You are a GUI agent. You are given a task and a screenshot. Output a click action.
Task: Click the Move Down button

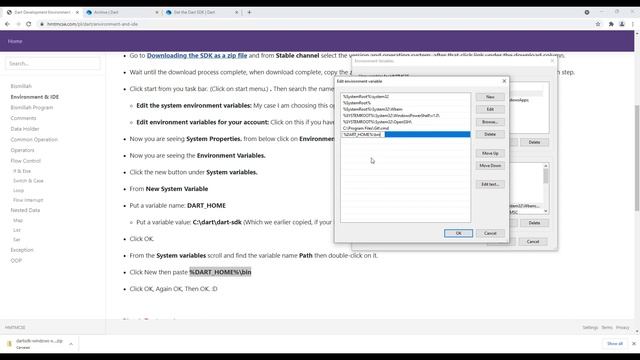pos(490,166)
